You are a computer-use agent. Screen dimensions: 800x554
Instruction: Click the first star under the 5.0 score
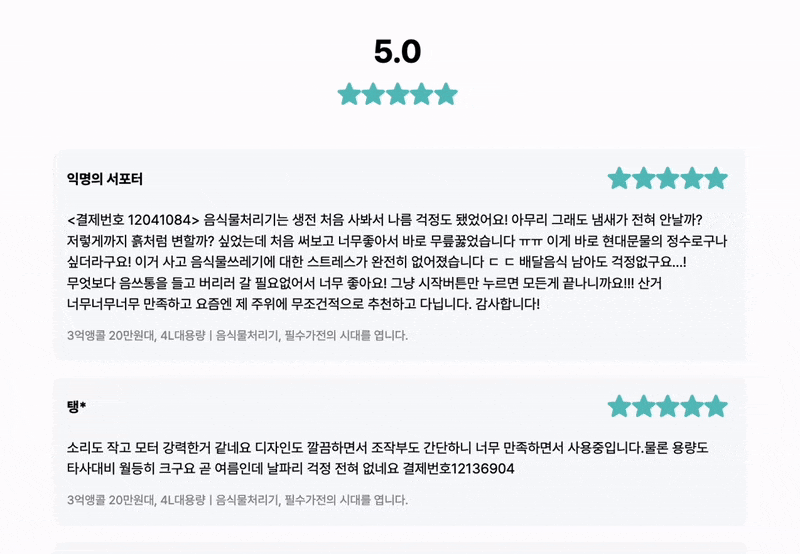350,95
